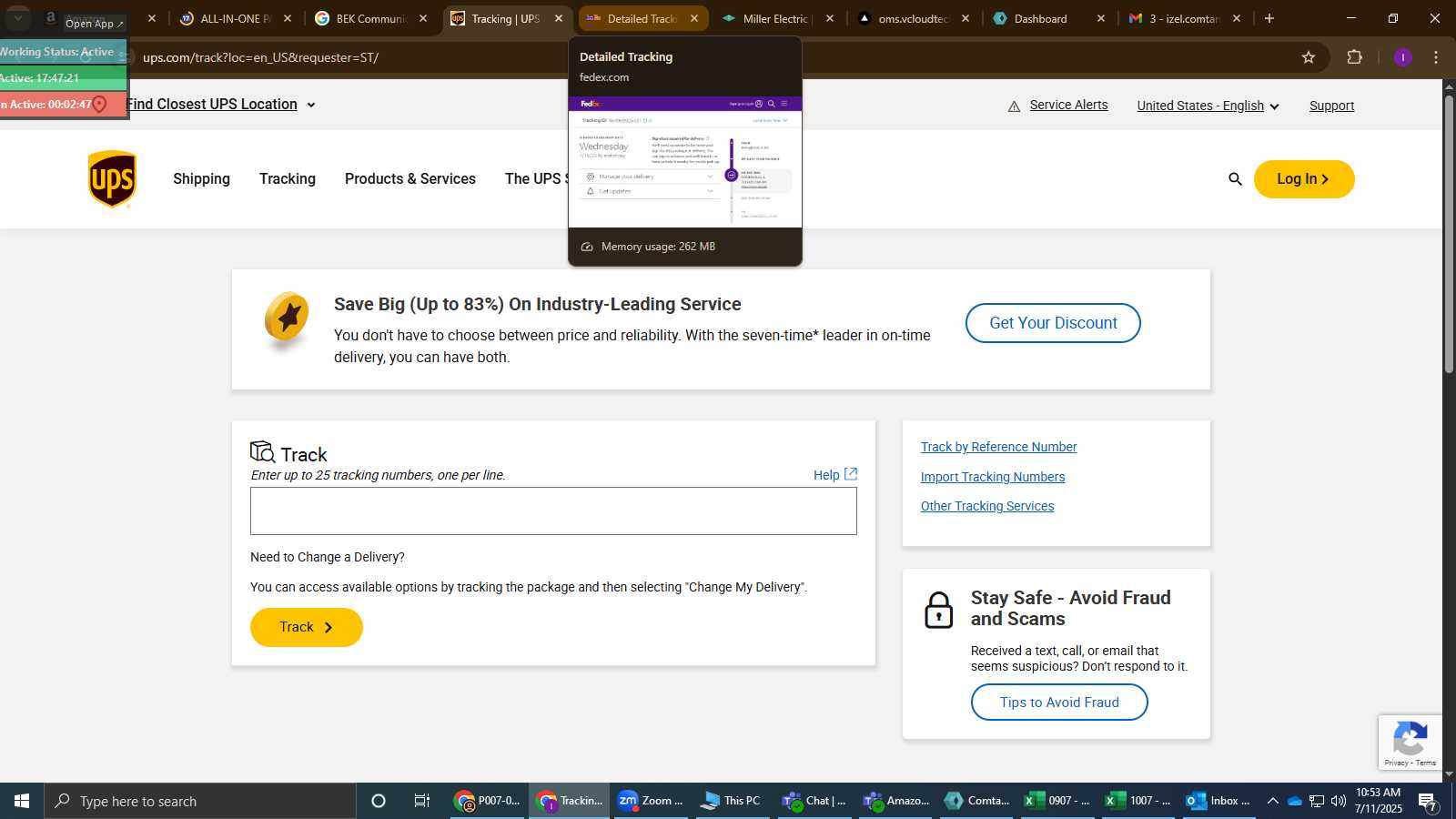The width and height of the screenshot is (1456, 819).
Task: Open Products & Services menu
Action: tap(410, 179)
